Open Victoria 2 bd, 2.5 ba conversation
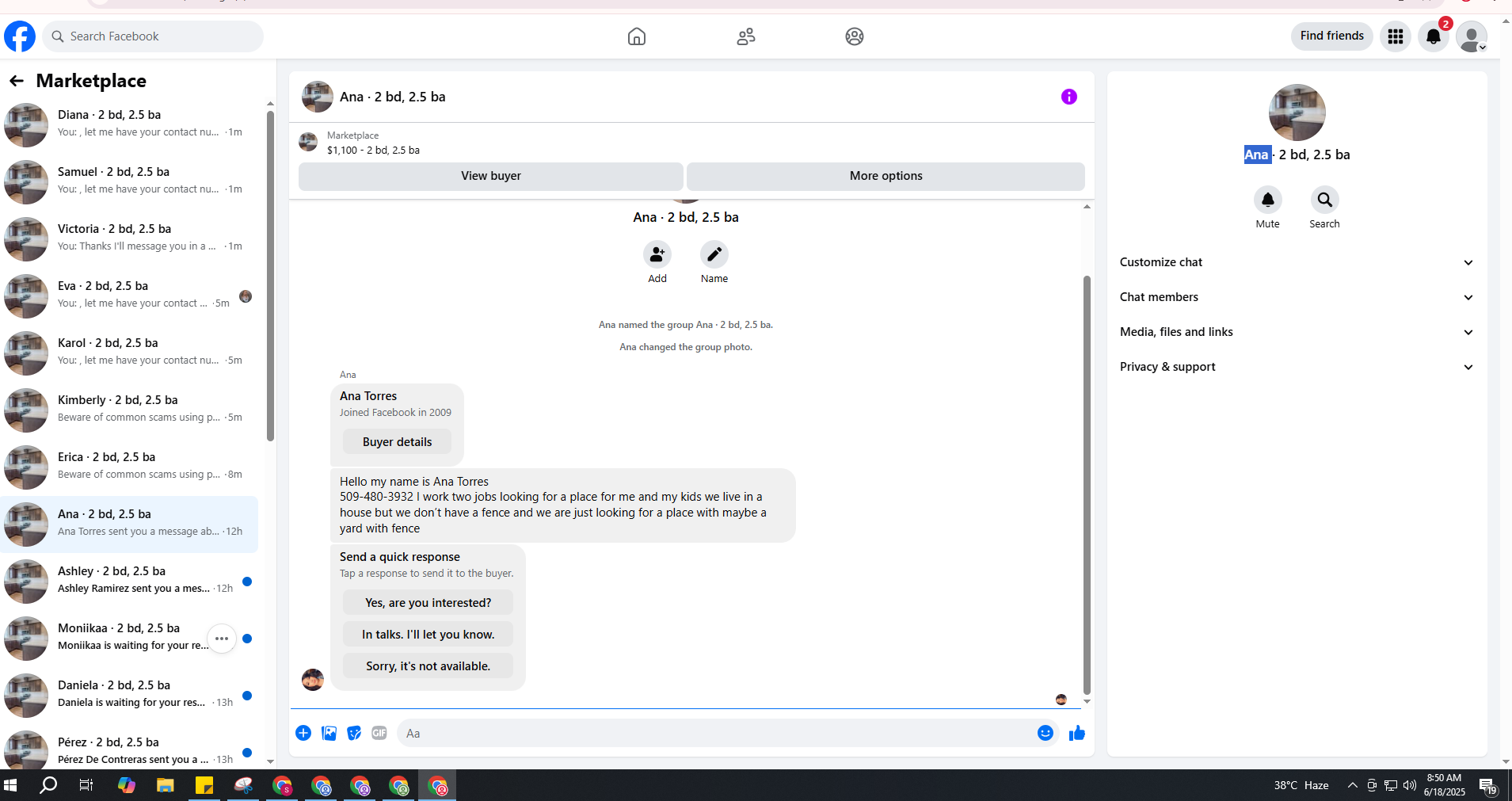 click(x=130, y=238)
